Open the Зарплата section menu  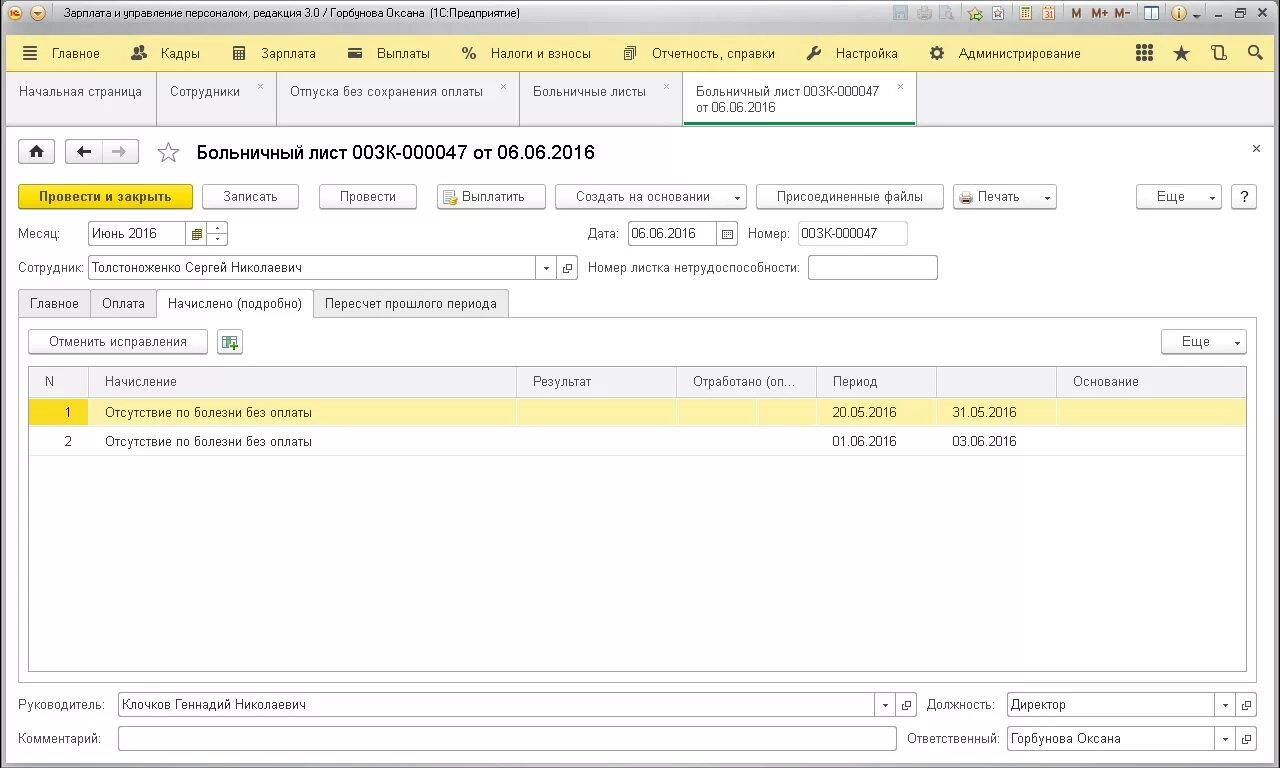coord(274,53)
